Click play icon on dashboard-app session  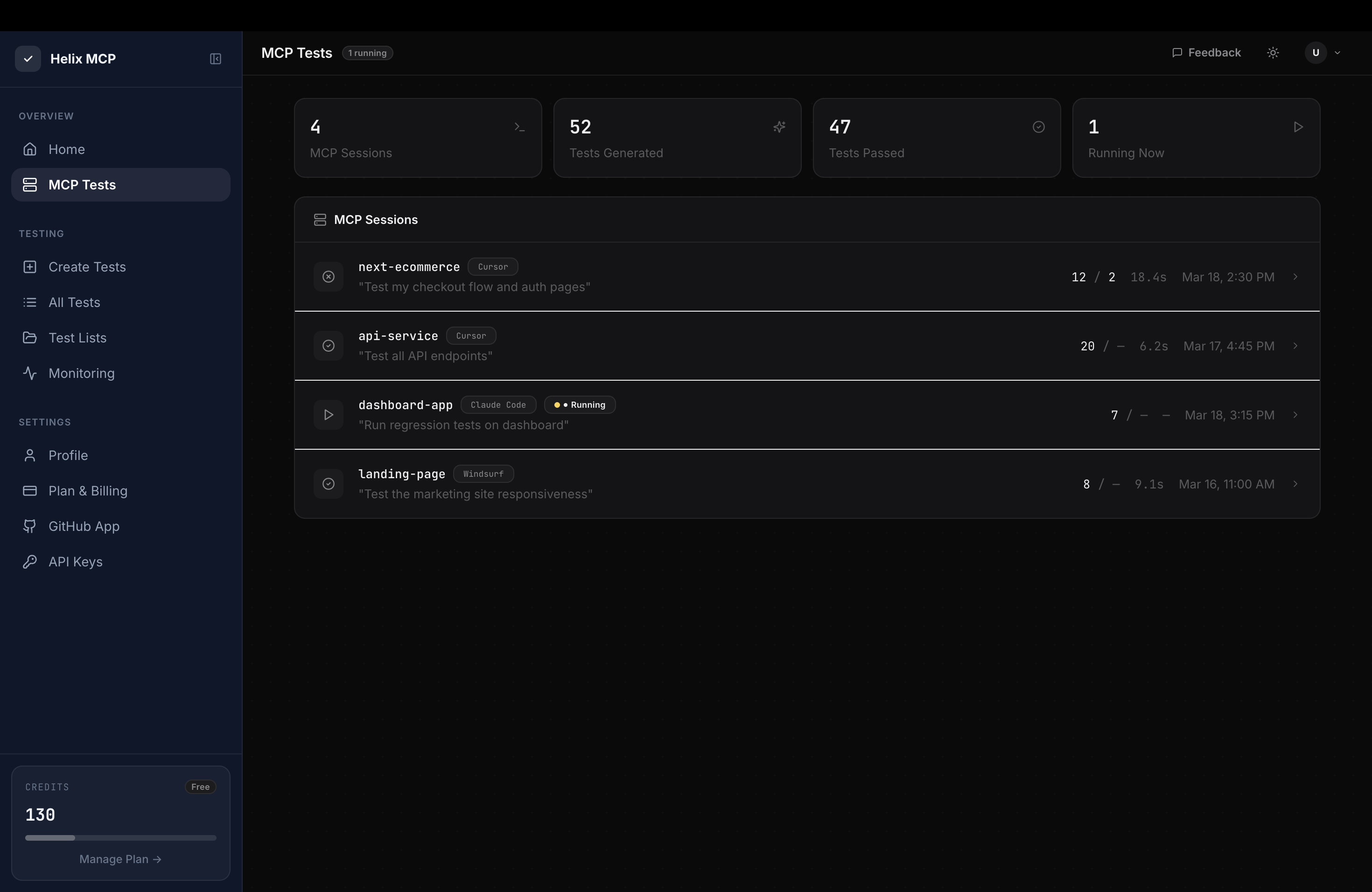(328, 415)
